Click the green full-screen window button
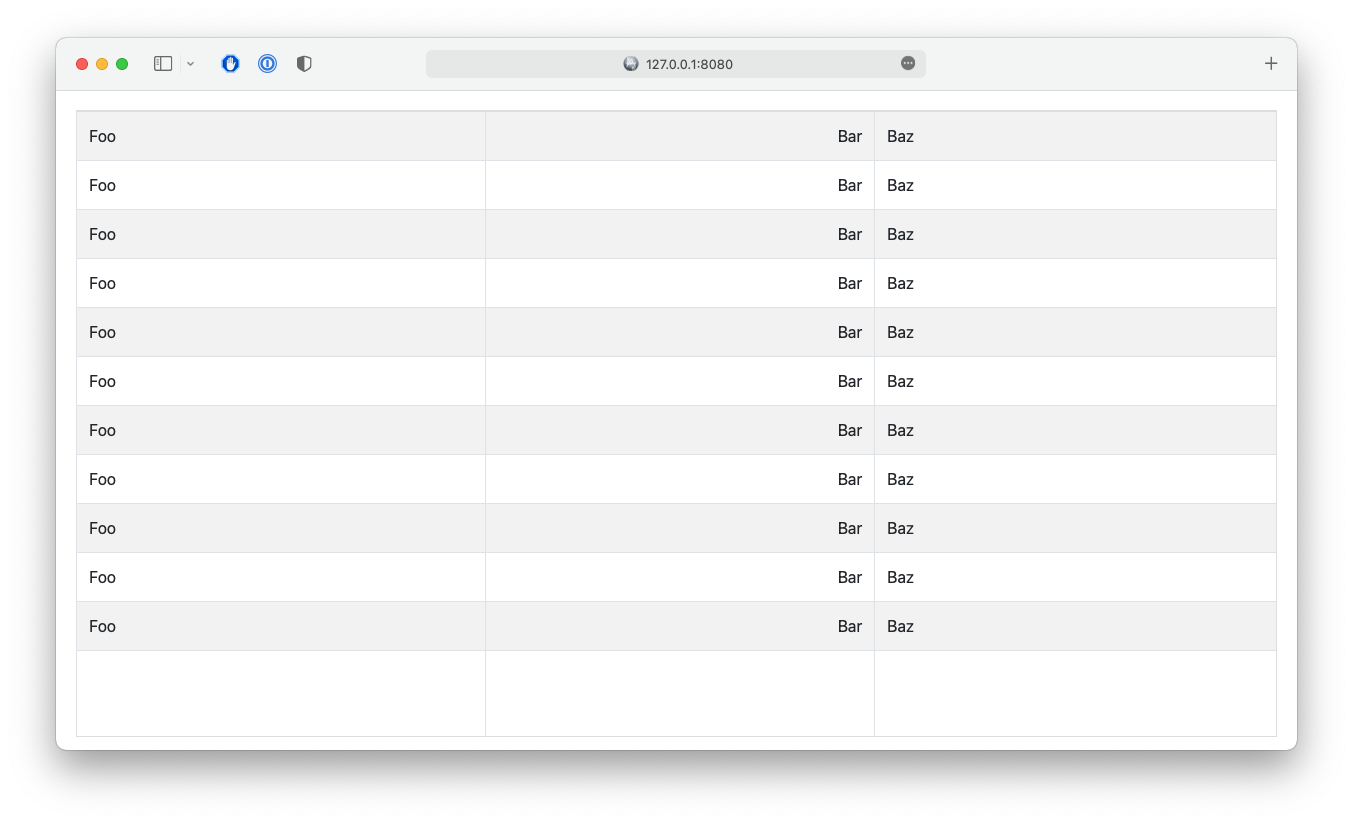 (x=122, y=64)
